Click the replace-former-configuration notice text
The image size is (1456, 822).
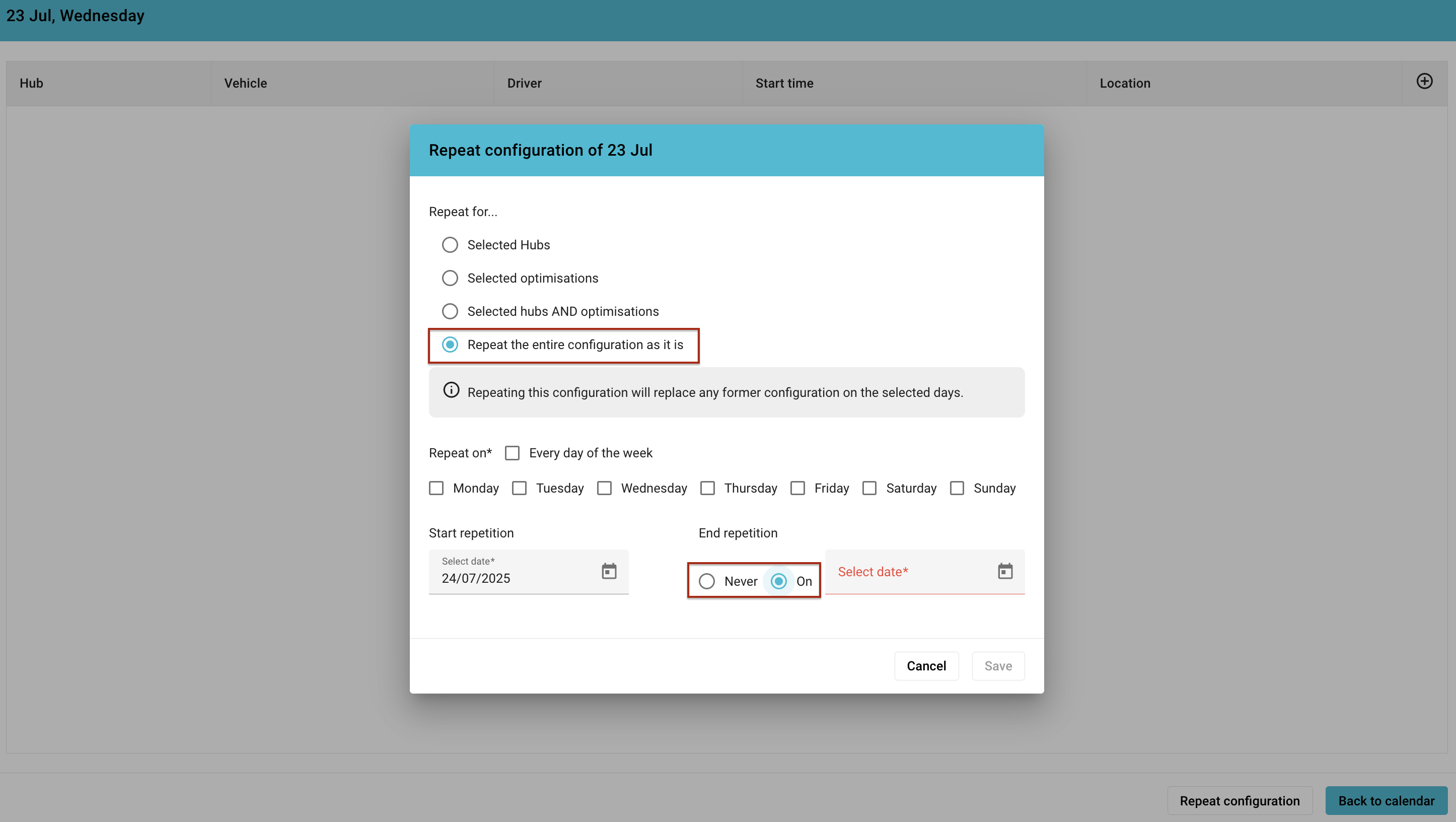715,392
